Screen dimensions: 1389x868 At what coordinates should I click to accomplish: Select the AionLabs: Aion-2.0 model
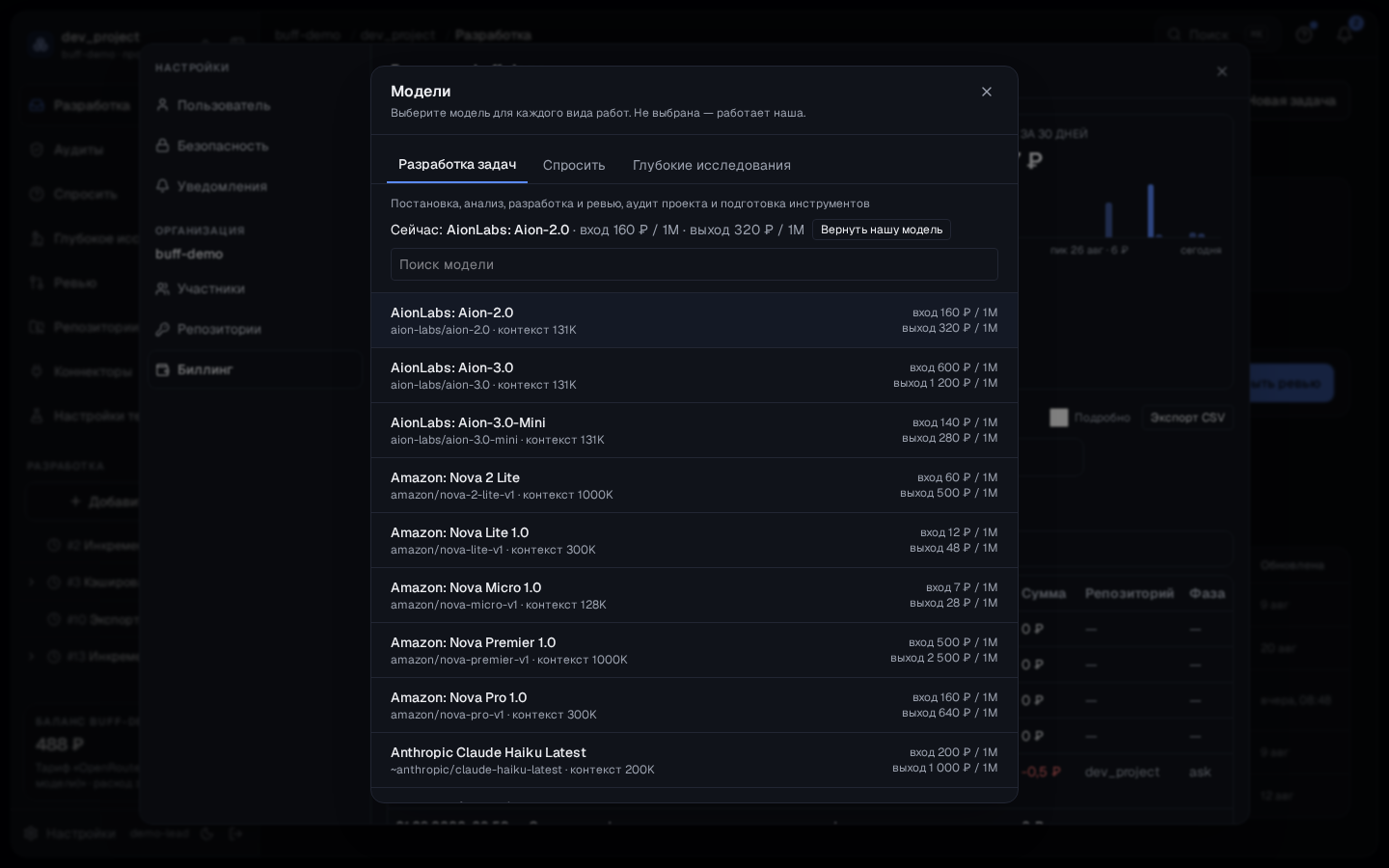[694, 320]
